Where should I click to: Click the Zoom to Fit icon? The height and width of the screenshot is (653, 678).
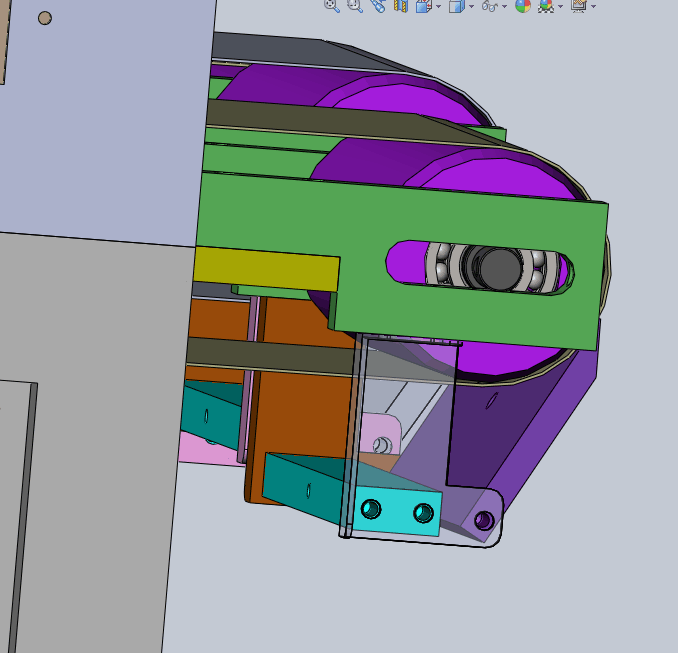point(332,5)
